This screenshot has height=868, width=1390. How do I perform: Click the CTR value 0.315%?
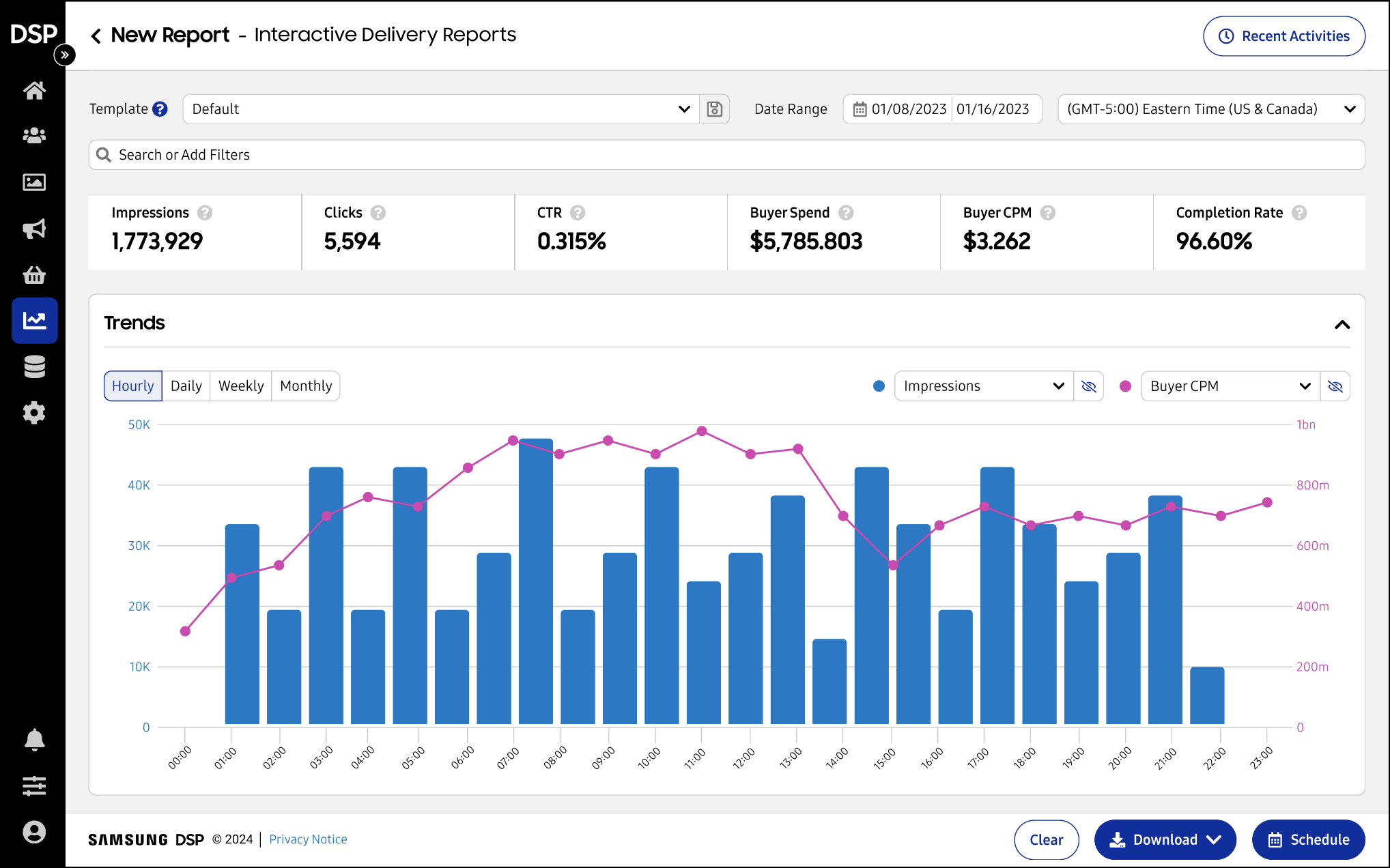(571, 241)
